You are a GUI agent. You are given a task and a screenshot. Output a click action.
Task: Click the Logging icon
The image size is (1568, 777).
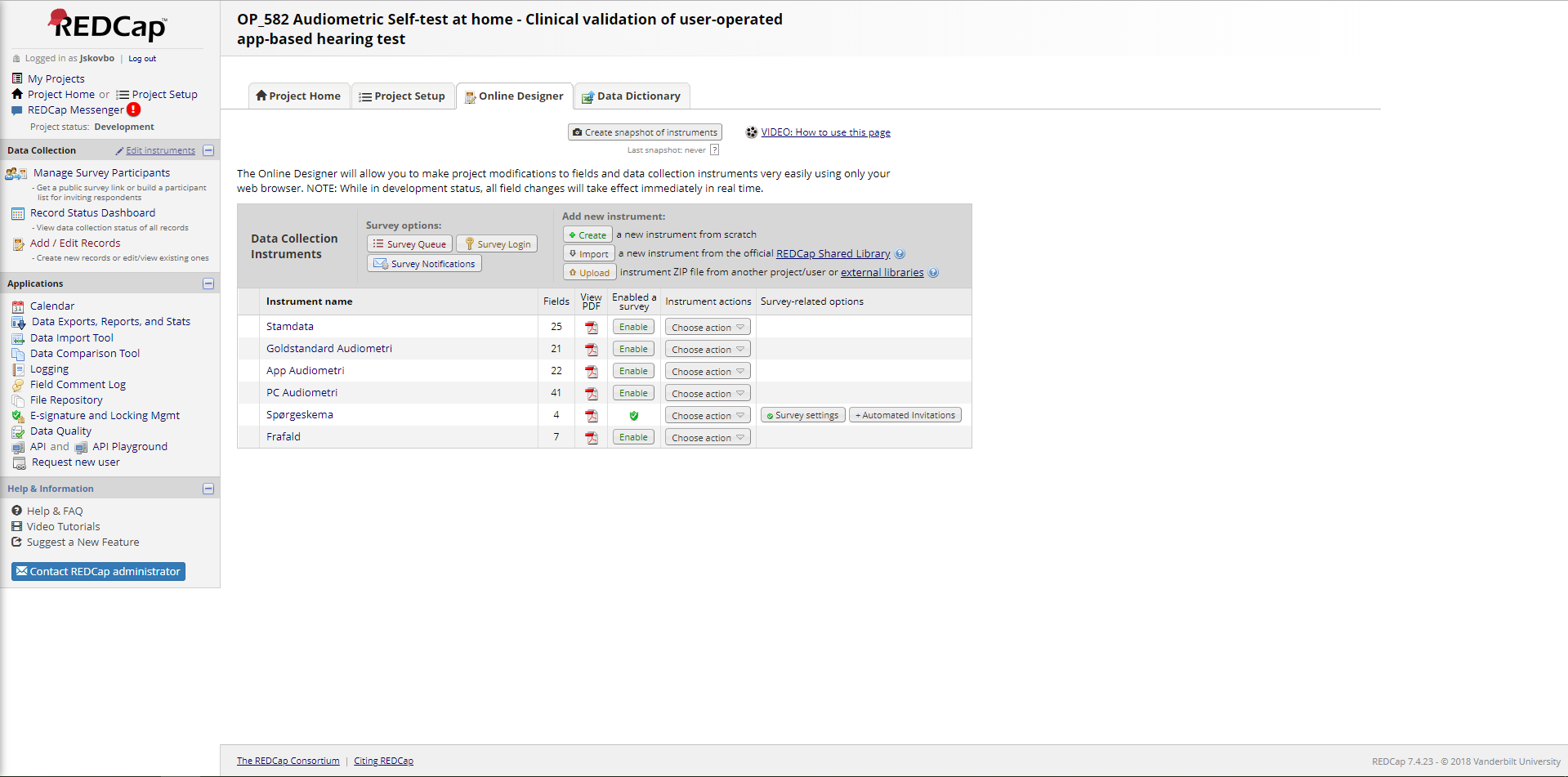(x=18, y=369)
